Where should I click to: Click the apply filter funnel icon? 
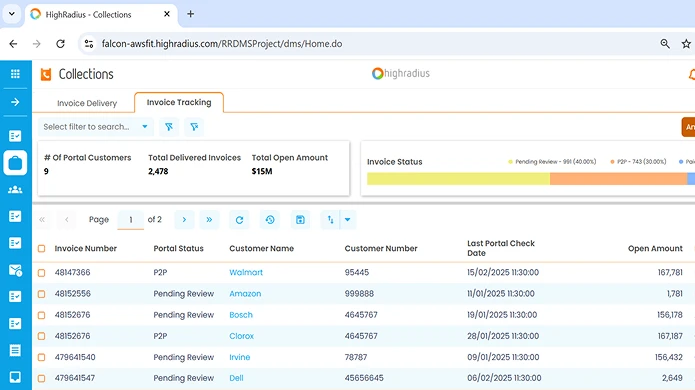click(169, 127)
